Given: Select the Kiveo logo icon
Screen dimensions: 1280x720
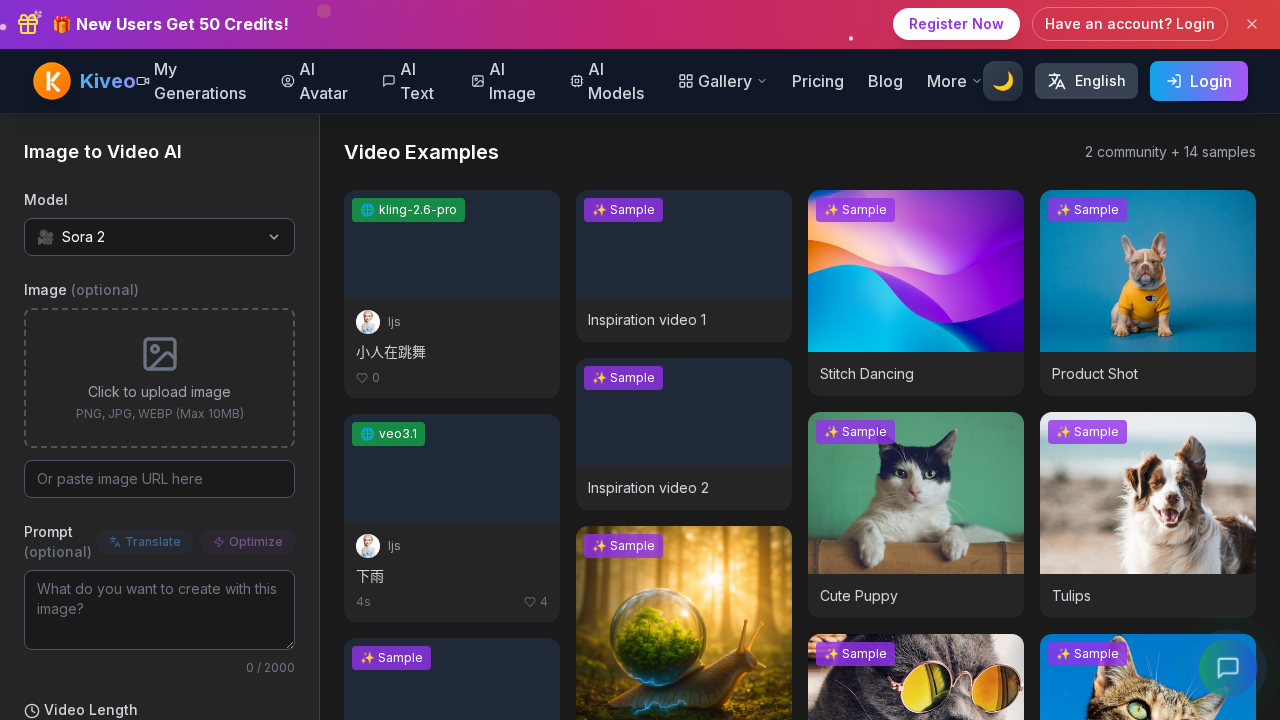Looking at the screenshot, I should click(52, 81).
